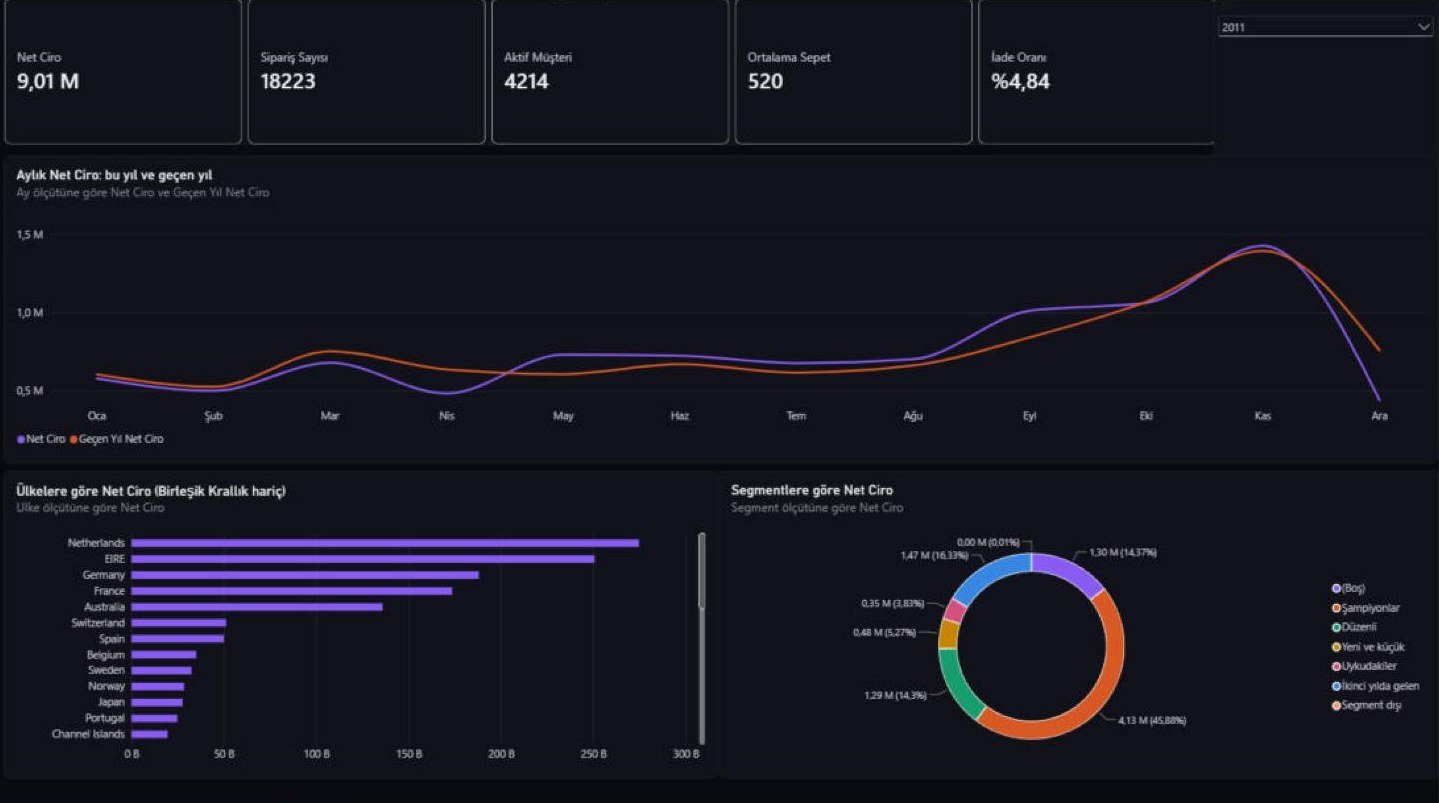Select the Yeni ve küçük legend item
The width and height of the screenshot is (1439, 803).
(x=1368, y=647)
